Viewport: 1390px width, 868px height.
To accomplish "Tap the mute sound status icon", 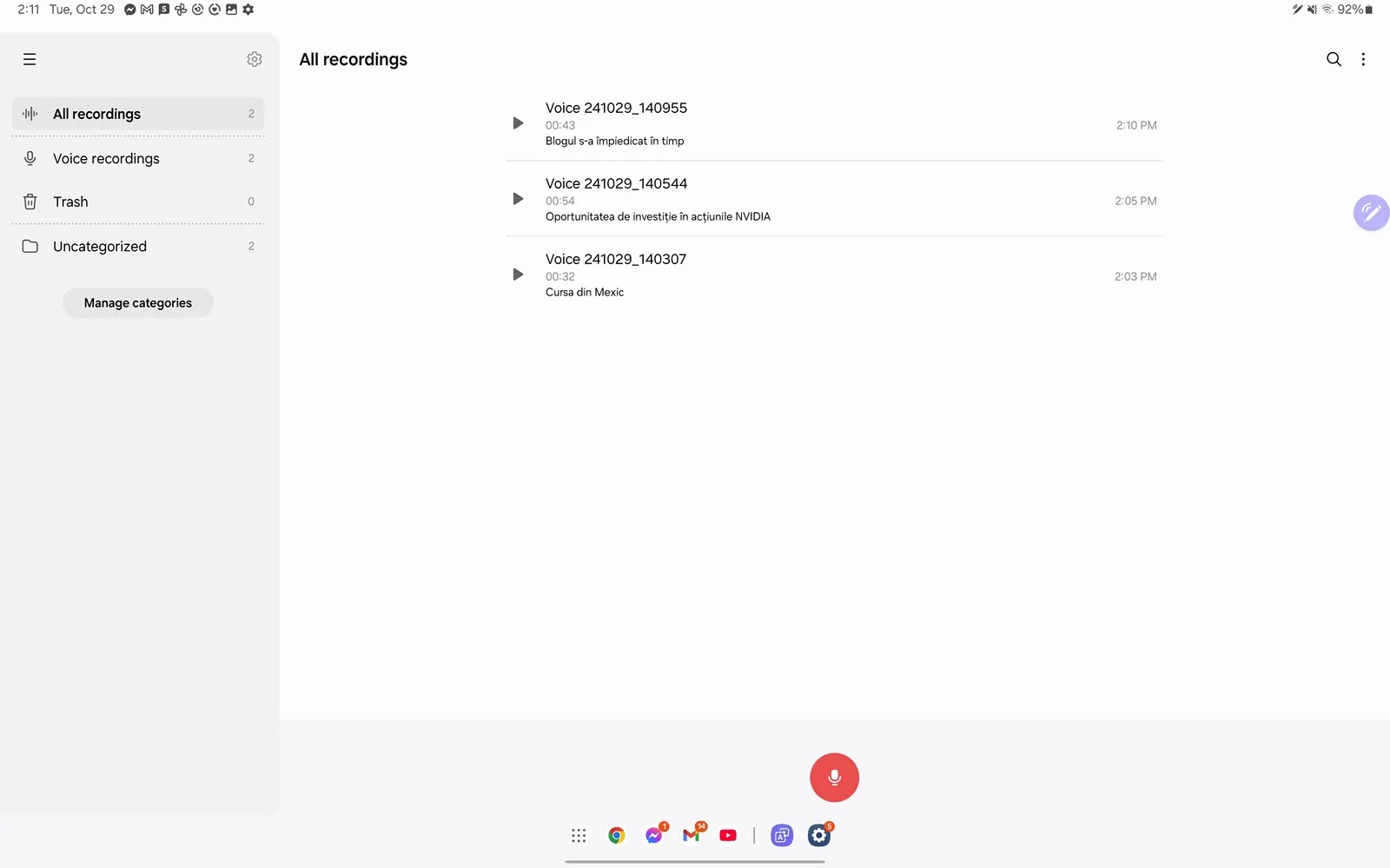I will (1312, 10).
